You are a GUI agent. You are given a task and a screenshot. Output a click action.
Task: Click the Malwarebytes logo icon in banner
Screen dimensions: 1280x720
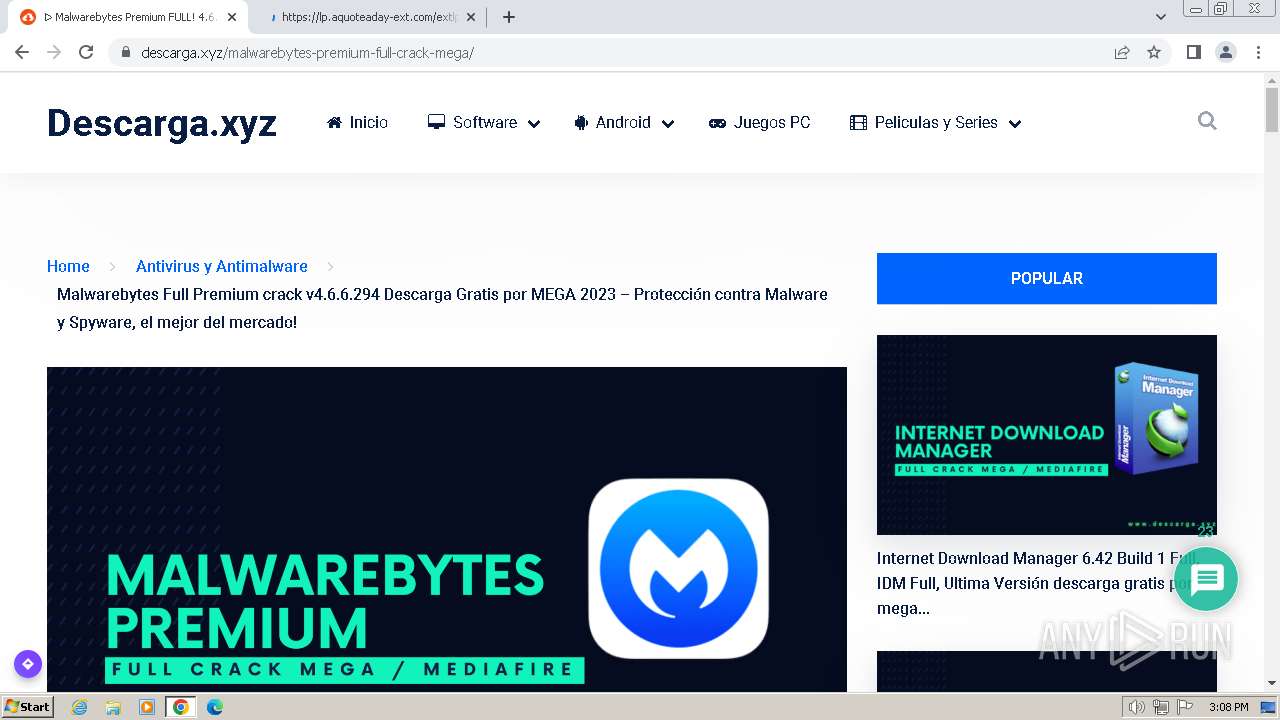pyautogui.click(x=678, y=568)
